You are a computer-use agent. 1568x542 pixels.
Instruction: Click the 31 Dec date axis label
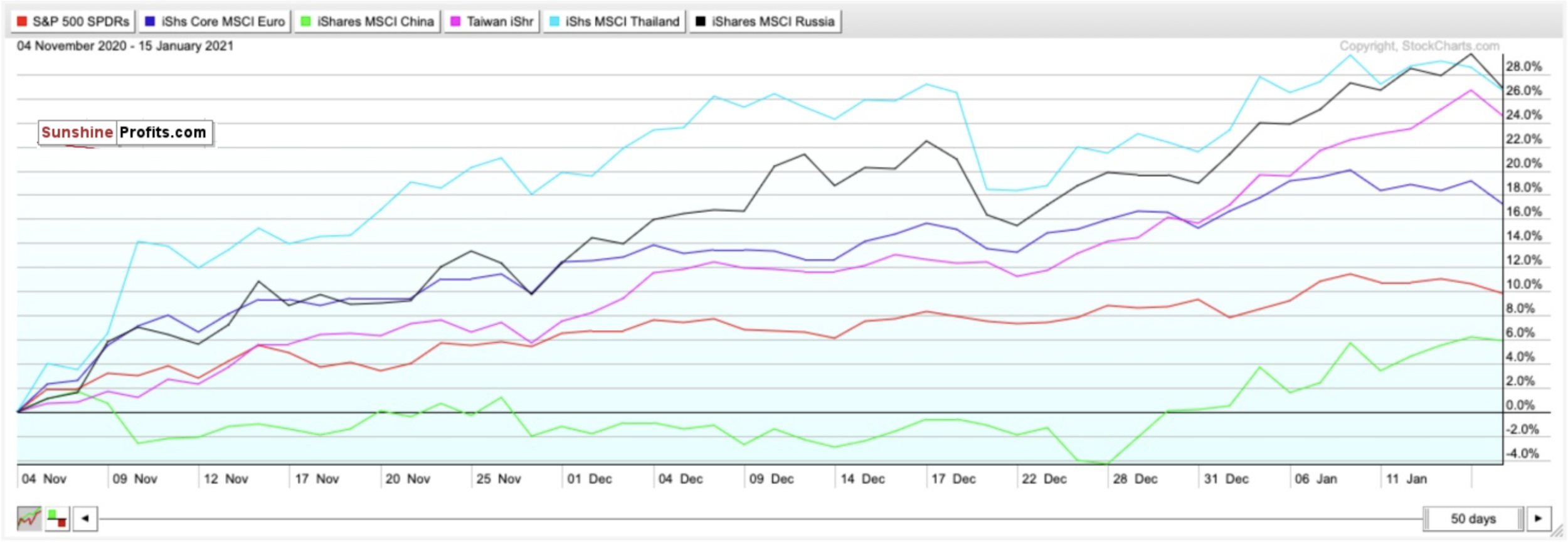click(x=1226, y=479)
